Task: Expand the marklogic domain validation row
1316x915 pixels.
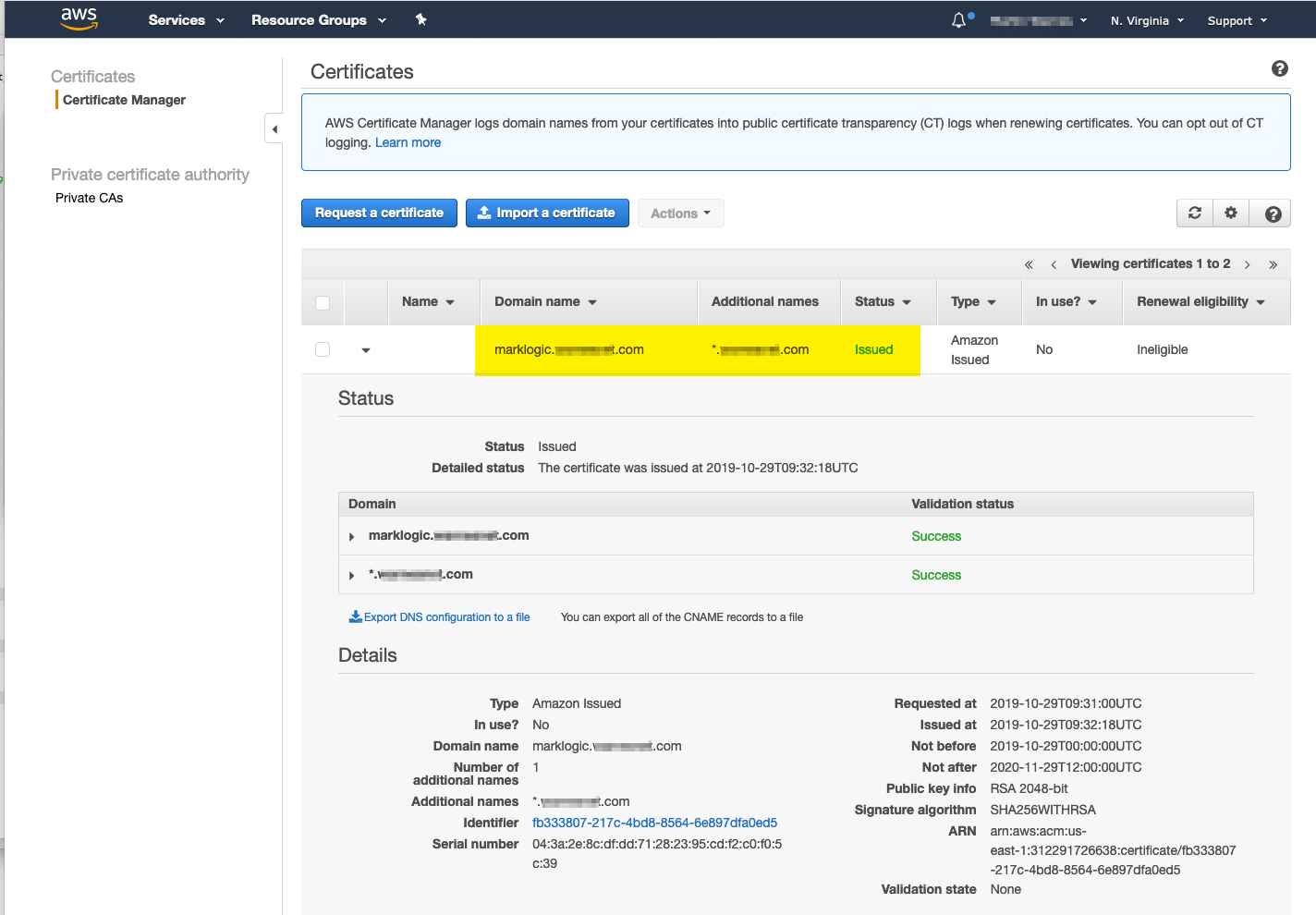Action: point(352,536)
